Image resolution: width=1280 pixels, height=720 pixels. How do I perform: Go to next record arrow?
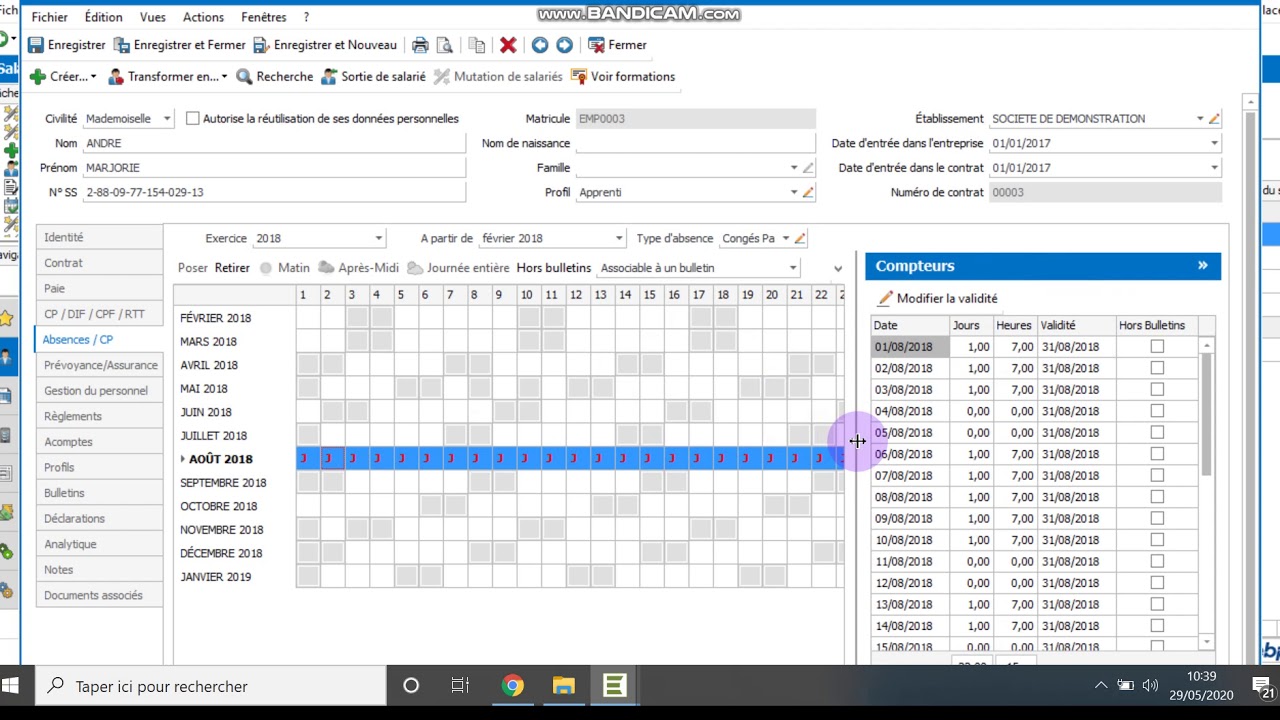click(564, 45)
